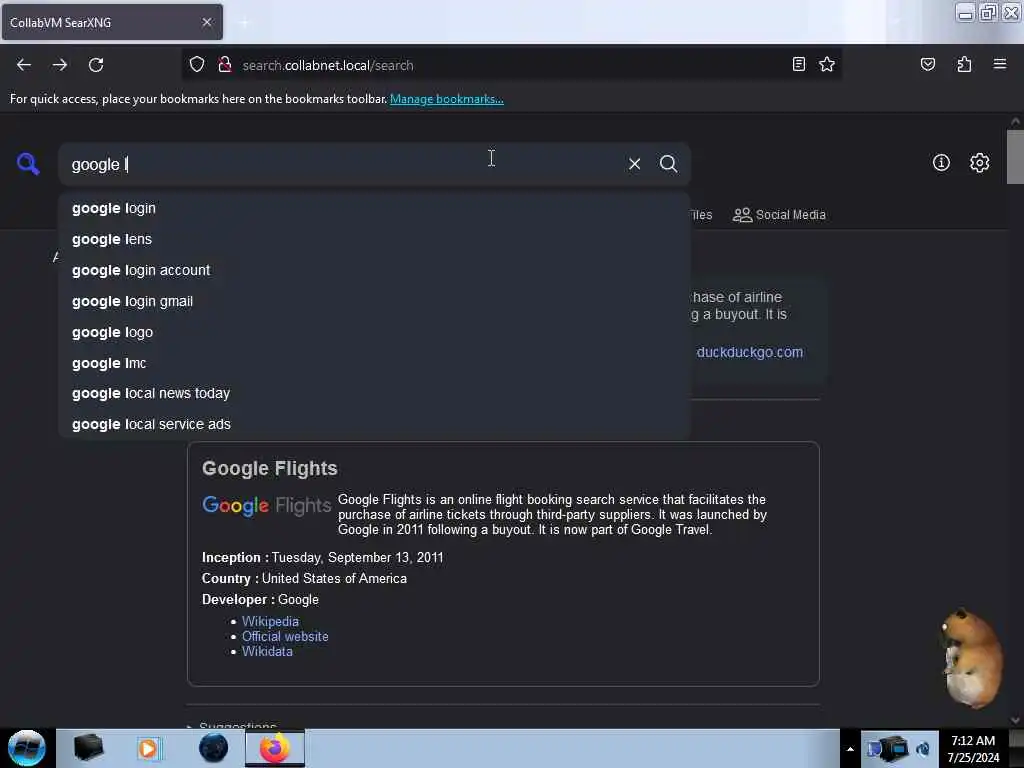1024x768 pixels.
Task: Open the extensions puzzle icon
Action: pyautogui.click(x=964, y=64)
